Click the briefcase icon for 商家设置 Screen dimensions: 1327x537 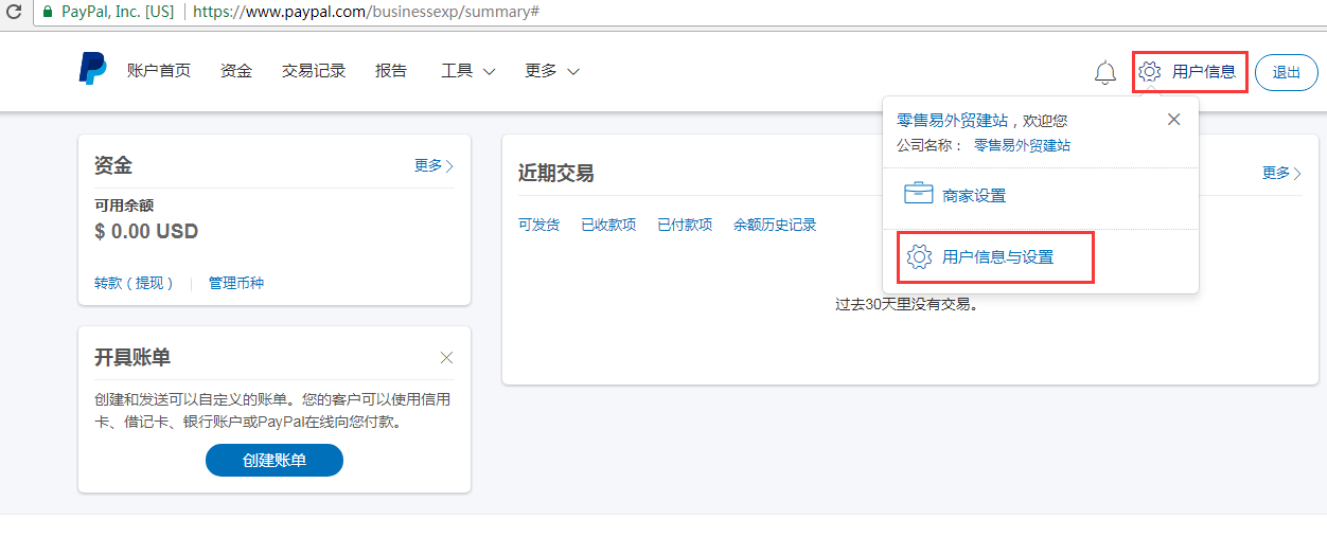coord(918,195)
